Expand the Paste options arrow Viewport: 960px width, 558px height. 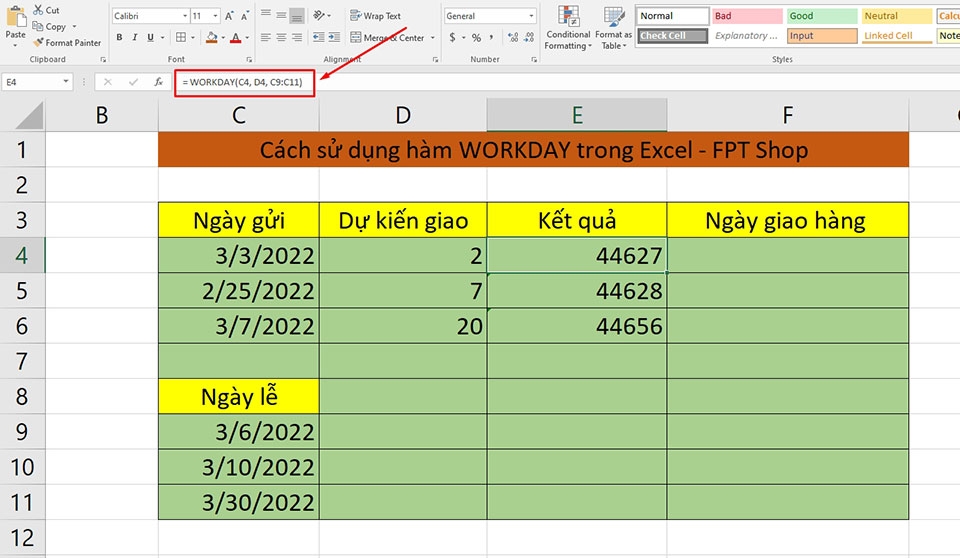pos(15,45)
